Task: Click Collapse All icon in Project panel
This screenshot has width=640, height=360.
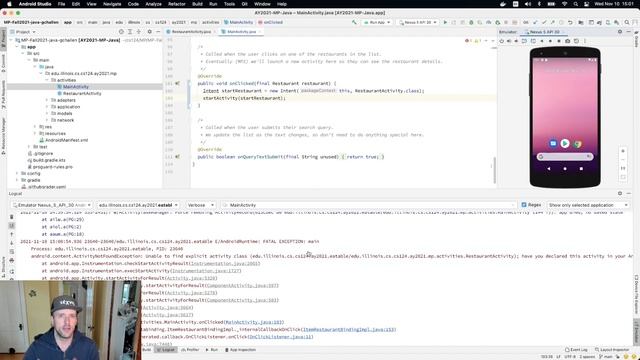Action: tap(139, 32)
